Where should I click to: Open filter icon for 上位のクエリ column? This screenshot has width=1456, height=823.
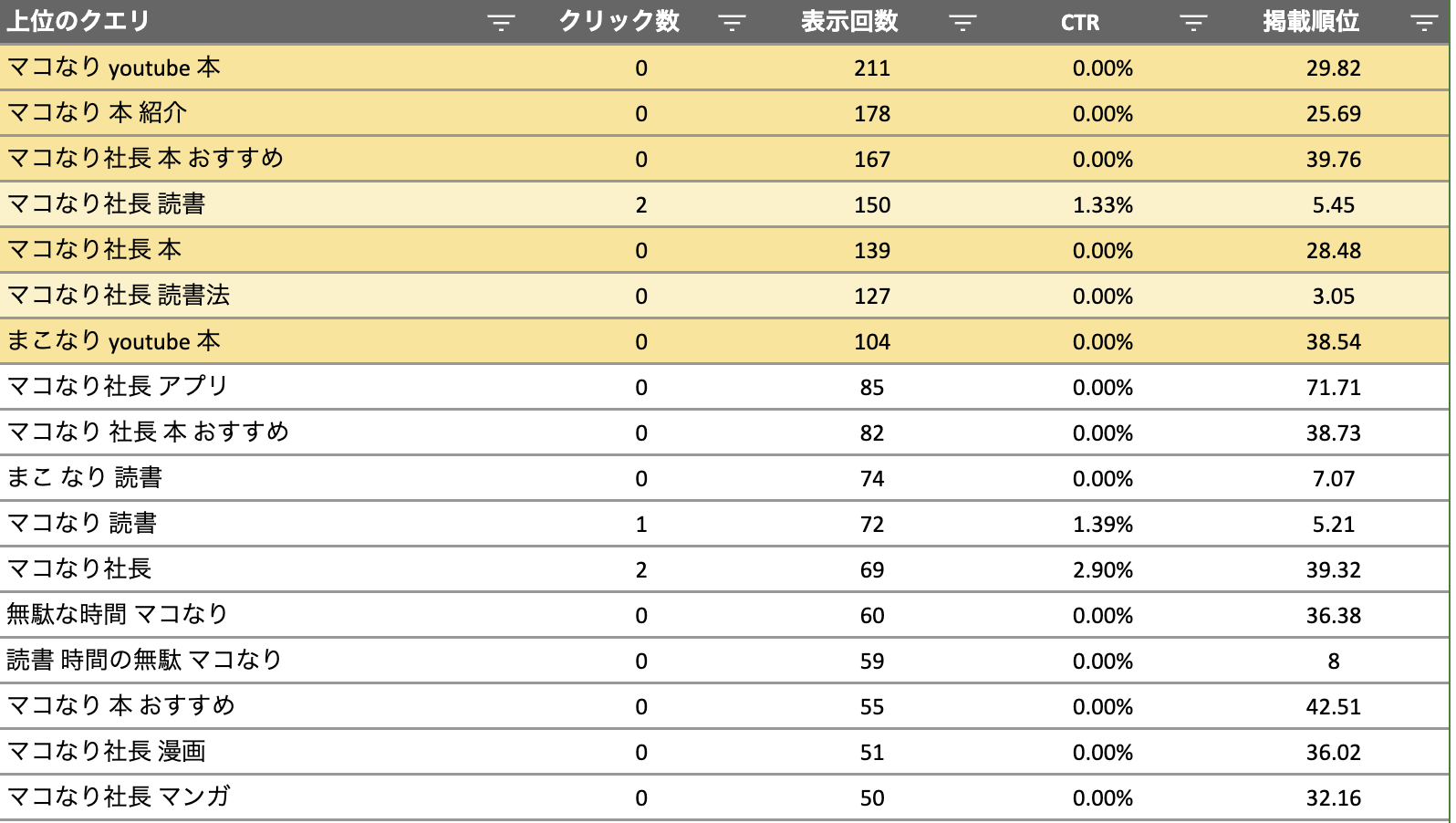coord(501,23)
